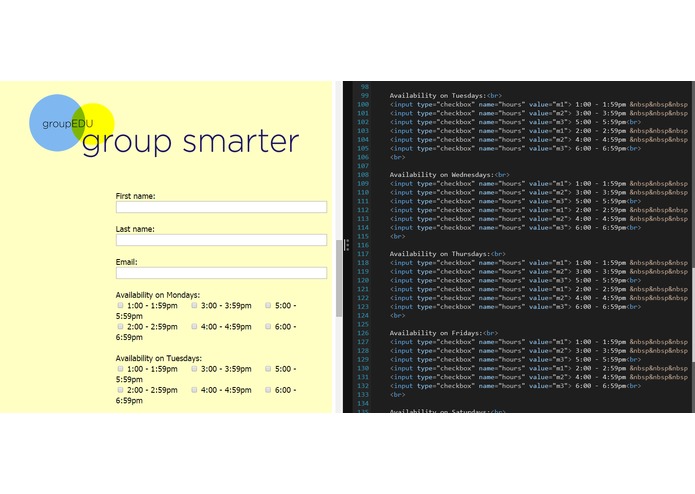
Task: Check Tuesdays 4:00 - 4:59pm checkbox in form
Action: (194, 390)
